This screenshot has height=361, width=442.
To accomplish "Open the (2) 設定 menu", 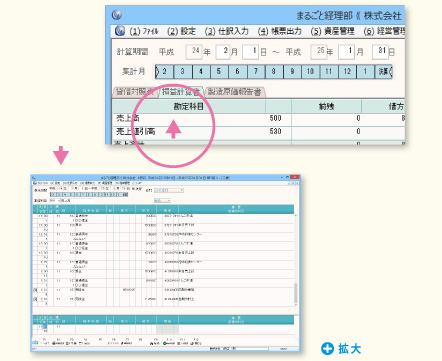I will pyautogui.click(x=181, y=31).
